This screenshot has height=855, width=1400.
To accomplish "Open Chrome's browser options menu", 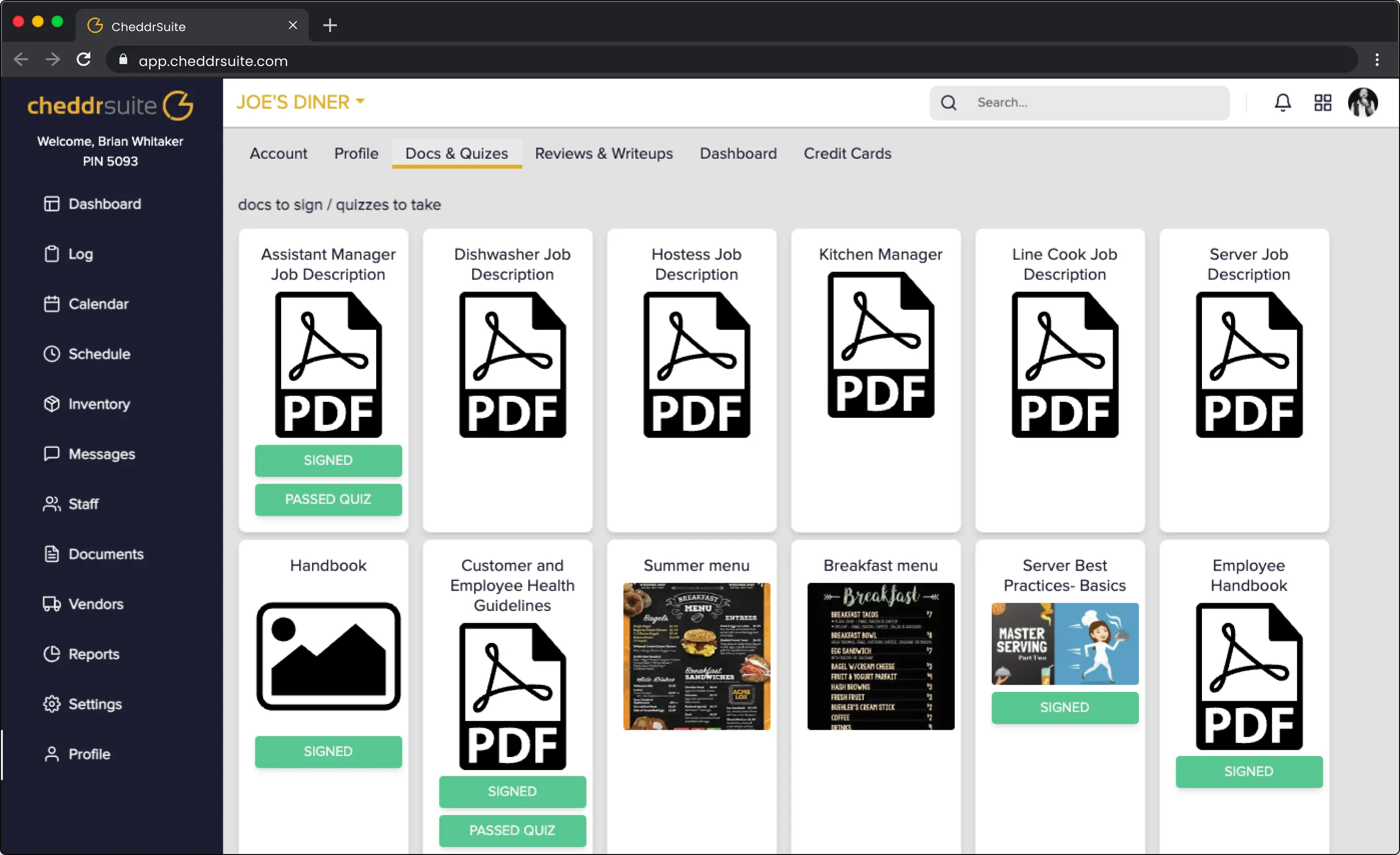I will pyautogui.click(x=1377, y=60).
